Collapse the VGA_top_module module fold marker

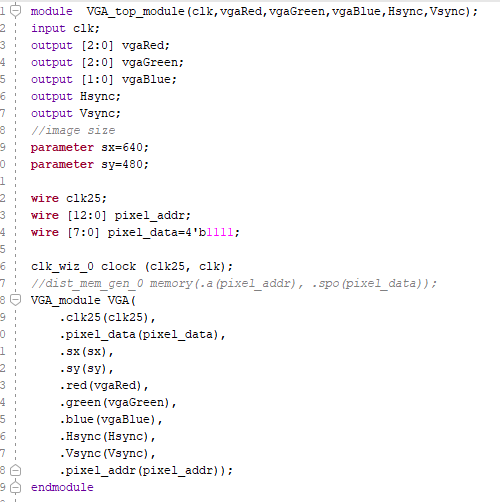(x=15, y=11)
